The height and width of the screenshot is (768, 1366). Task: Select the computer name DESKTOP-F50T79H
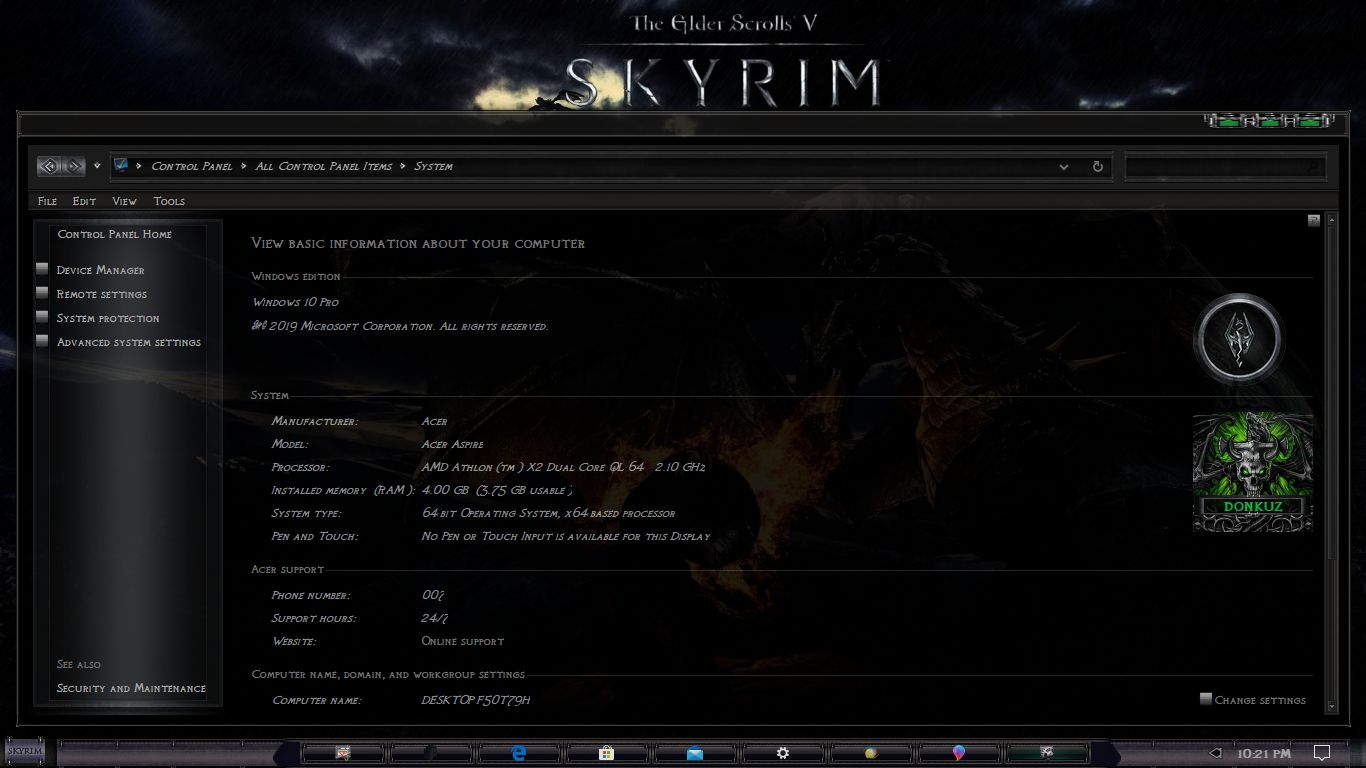(476, 700)
